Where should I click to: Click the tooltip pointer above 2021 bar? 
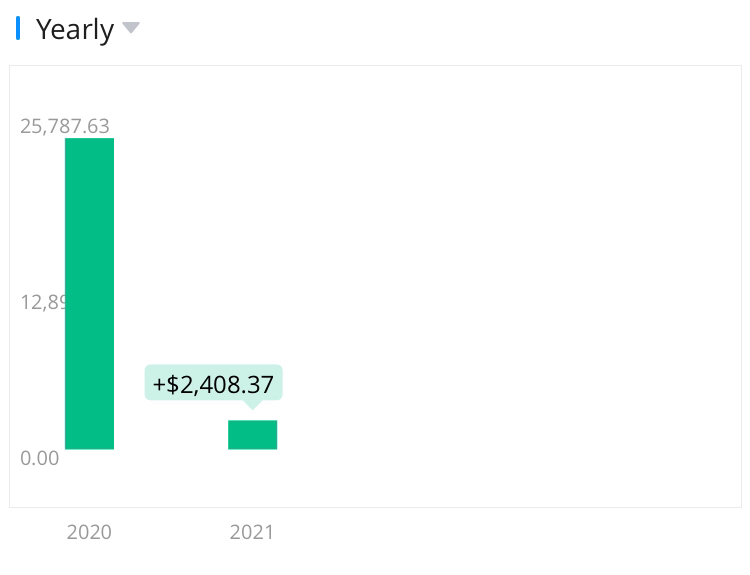(x=252, y=404)
